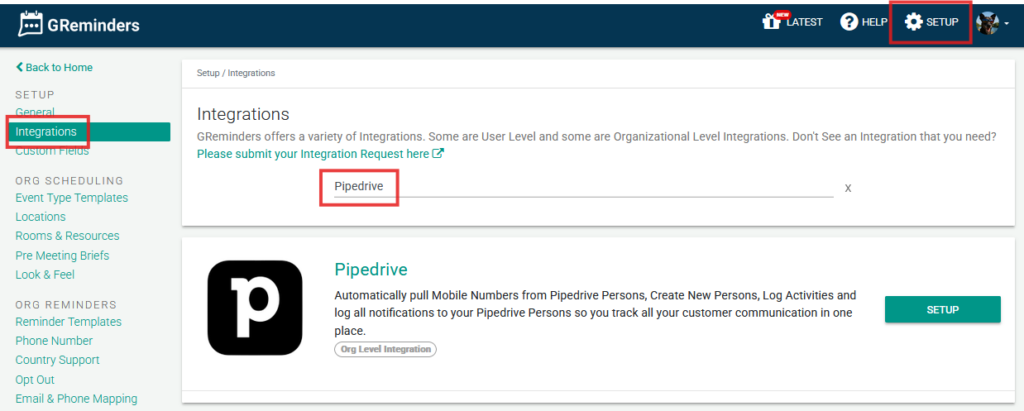Viewport: 1024px width, 411px height.
Task: Open Look & Feel settings
Action: (x=45, y=275)
